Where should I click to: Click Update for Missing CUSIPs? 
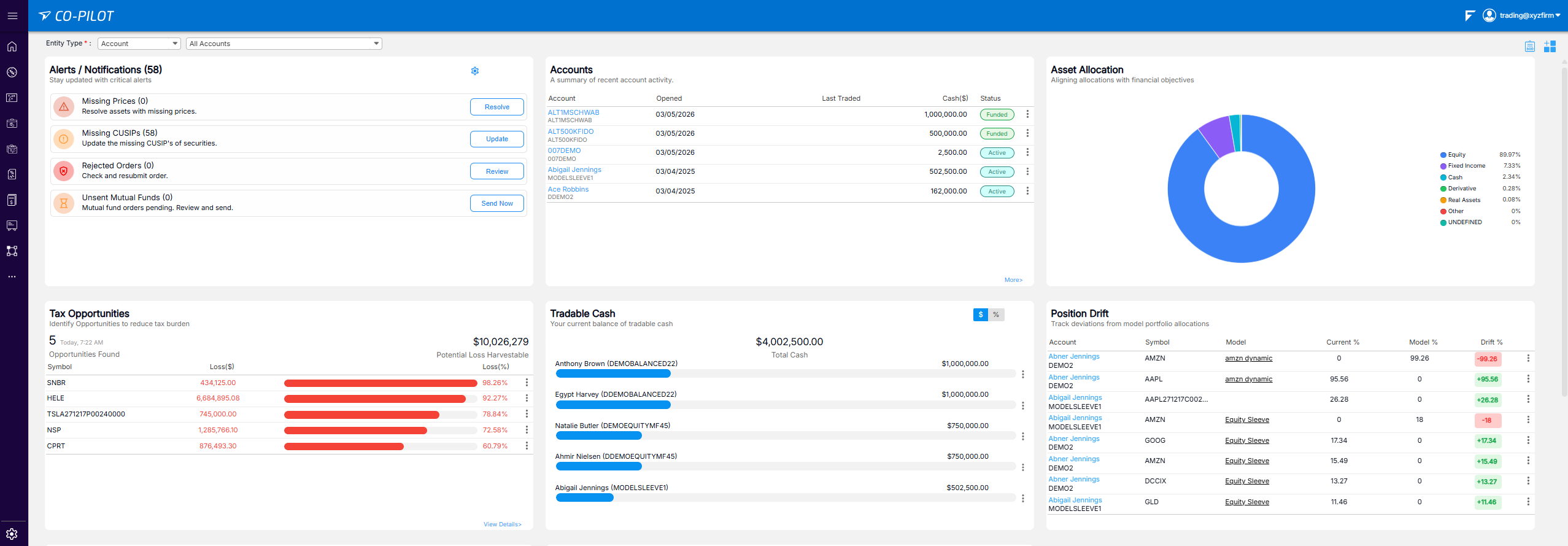496,139
